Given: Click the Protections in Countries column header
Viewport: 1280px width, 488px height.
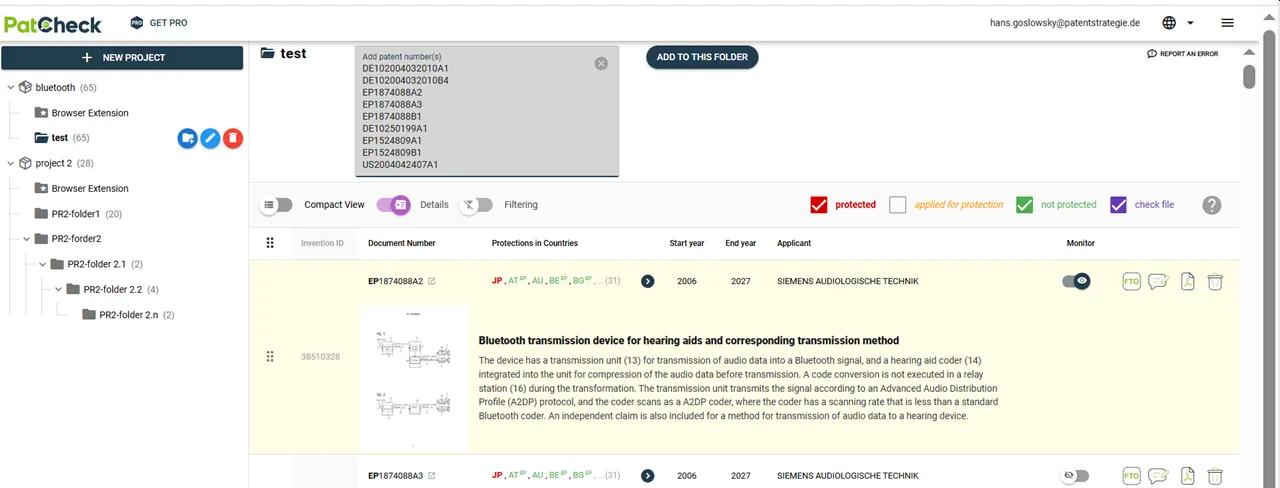Looking at the screenshot, I should [x=535, y=243].
